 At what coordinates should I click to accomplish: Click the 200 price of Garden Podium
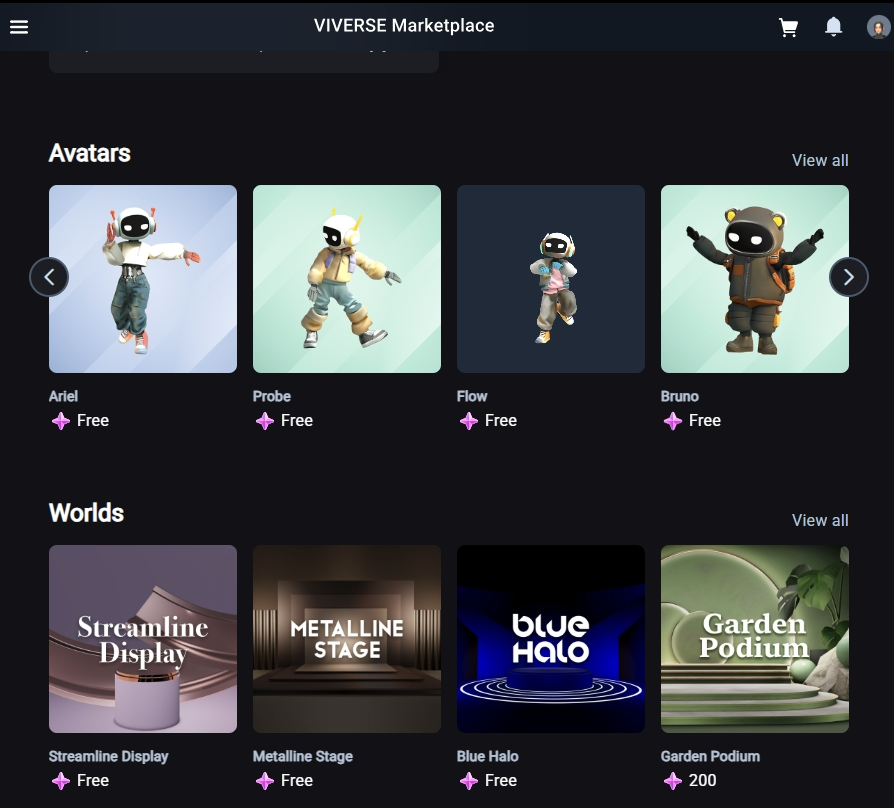tap(702, 781)
